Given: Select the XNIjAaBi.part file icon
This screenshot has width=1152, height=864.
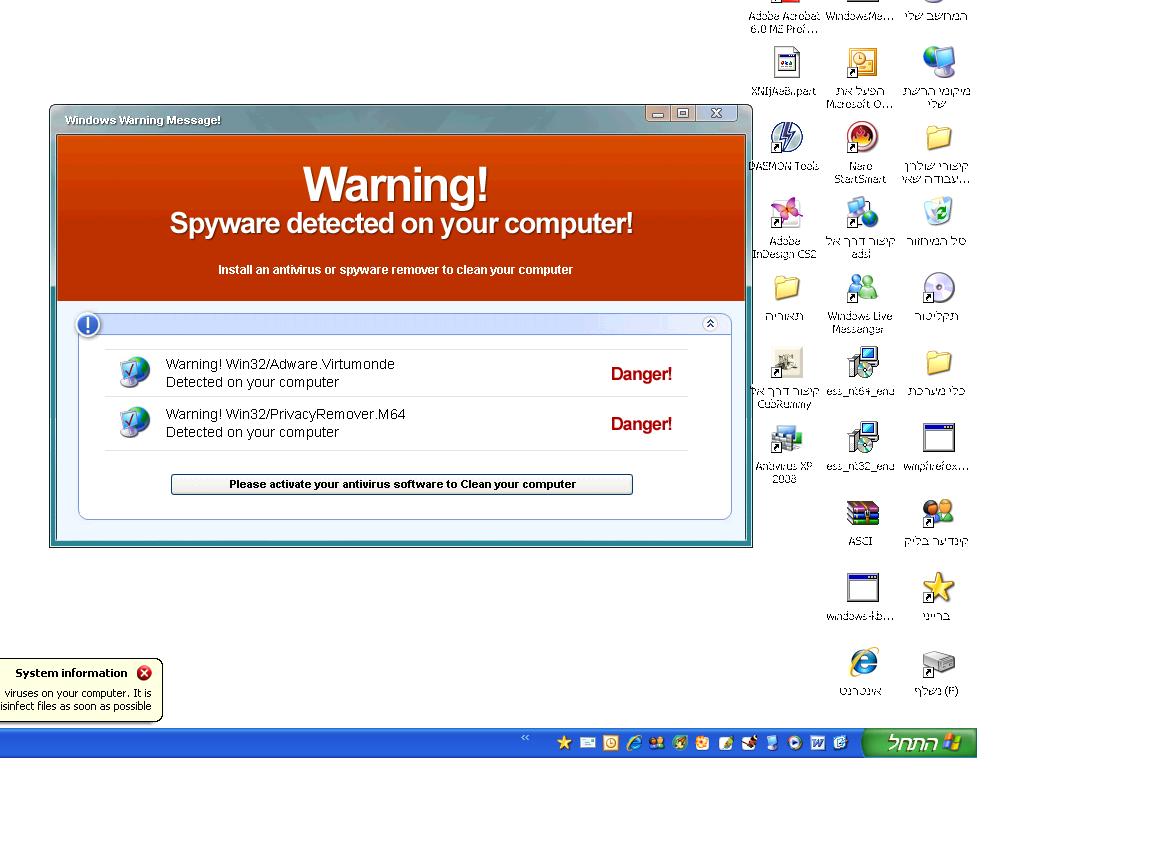Looking at the screenshot, I should [x=786, y=62].
